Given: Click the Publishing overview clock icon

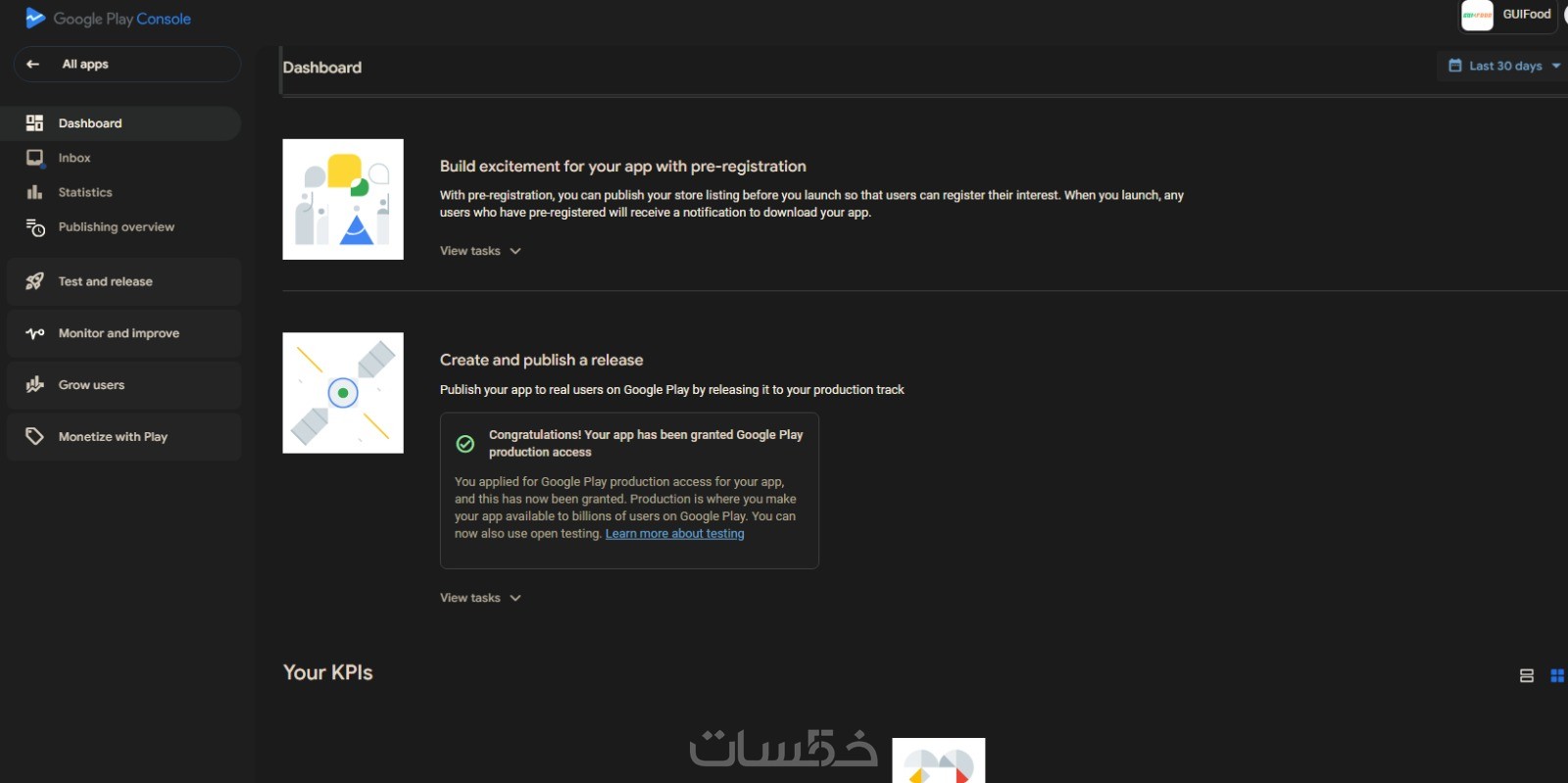Looking at the screenshot, I should [x=35, y=227].
